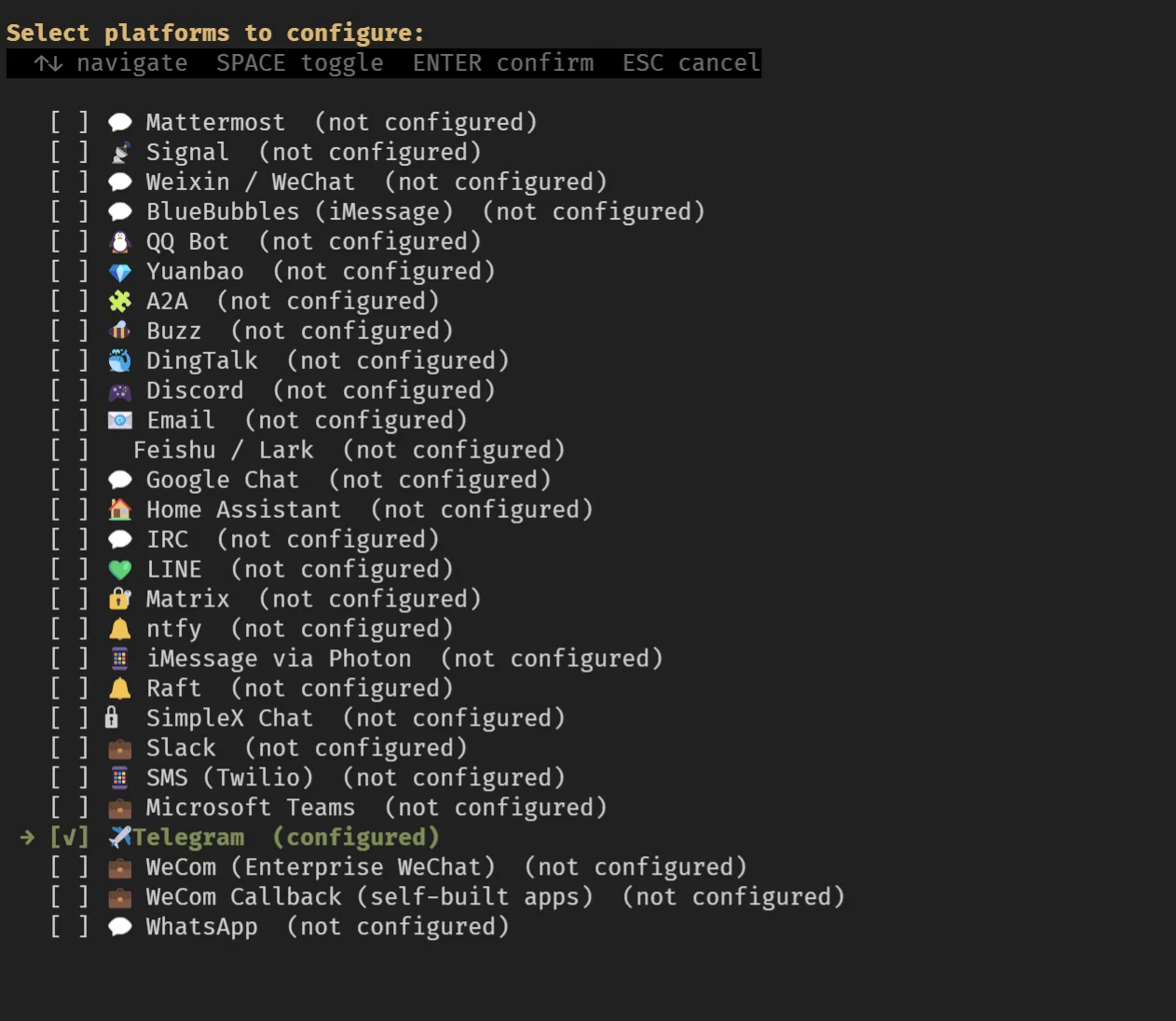The image size is (1176, 1021).
Task: Click the bell icon next to ntfy
Action: point(120,630)
